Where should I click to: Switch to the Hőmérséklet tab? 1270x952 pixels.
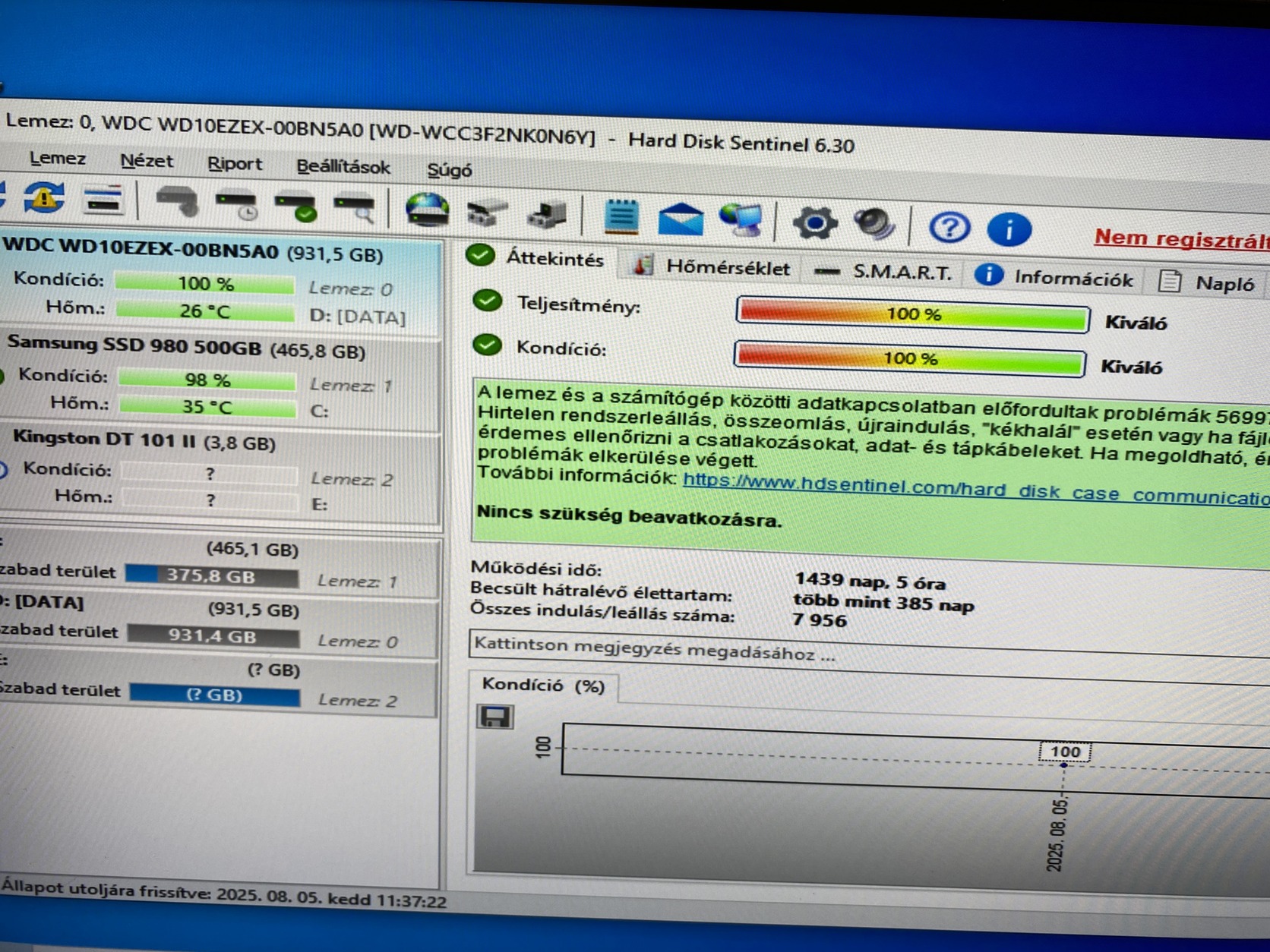(712, 267)
